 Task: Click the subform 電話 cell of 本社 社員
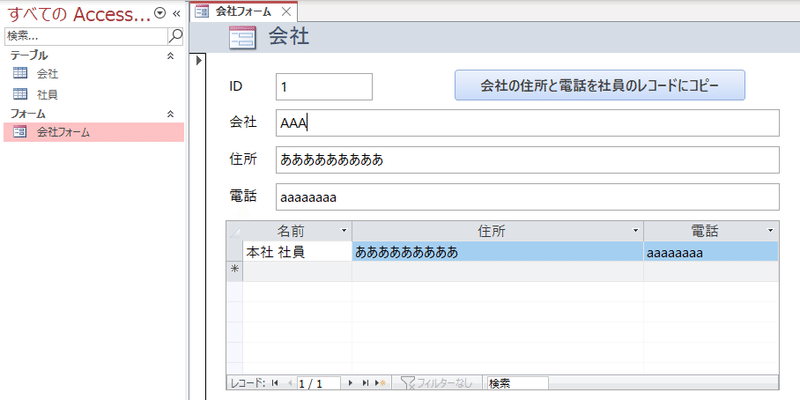711,252
